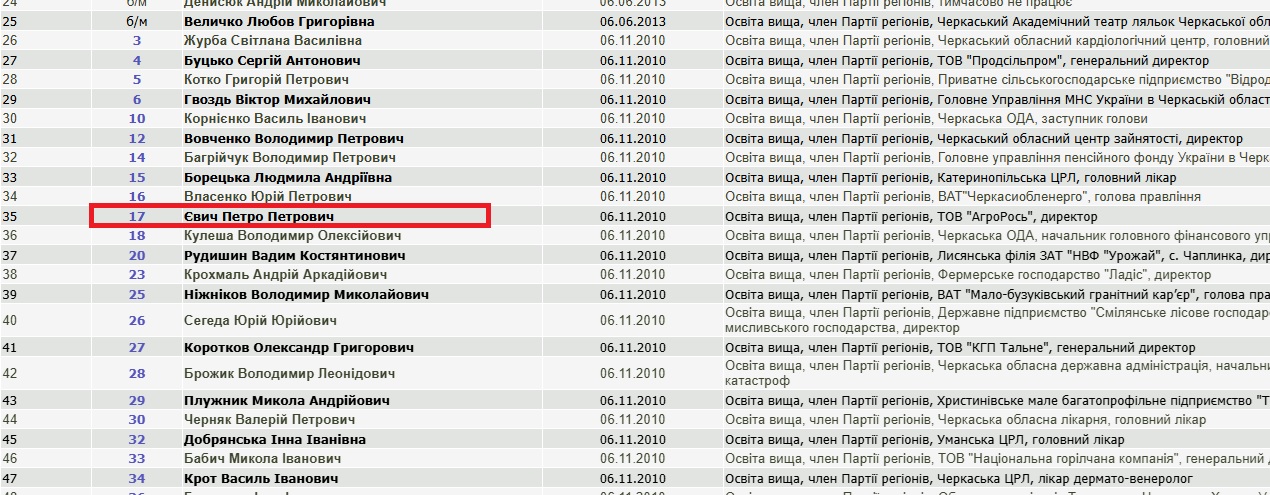Click blue number 20 beside Рудишин Вадим
The height and width of the screenshot is (495, 1270).
click(x=137, y=255)
